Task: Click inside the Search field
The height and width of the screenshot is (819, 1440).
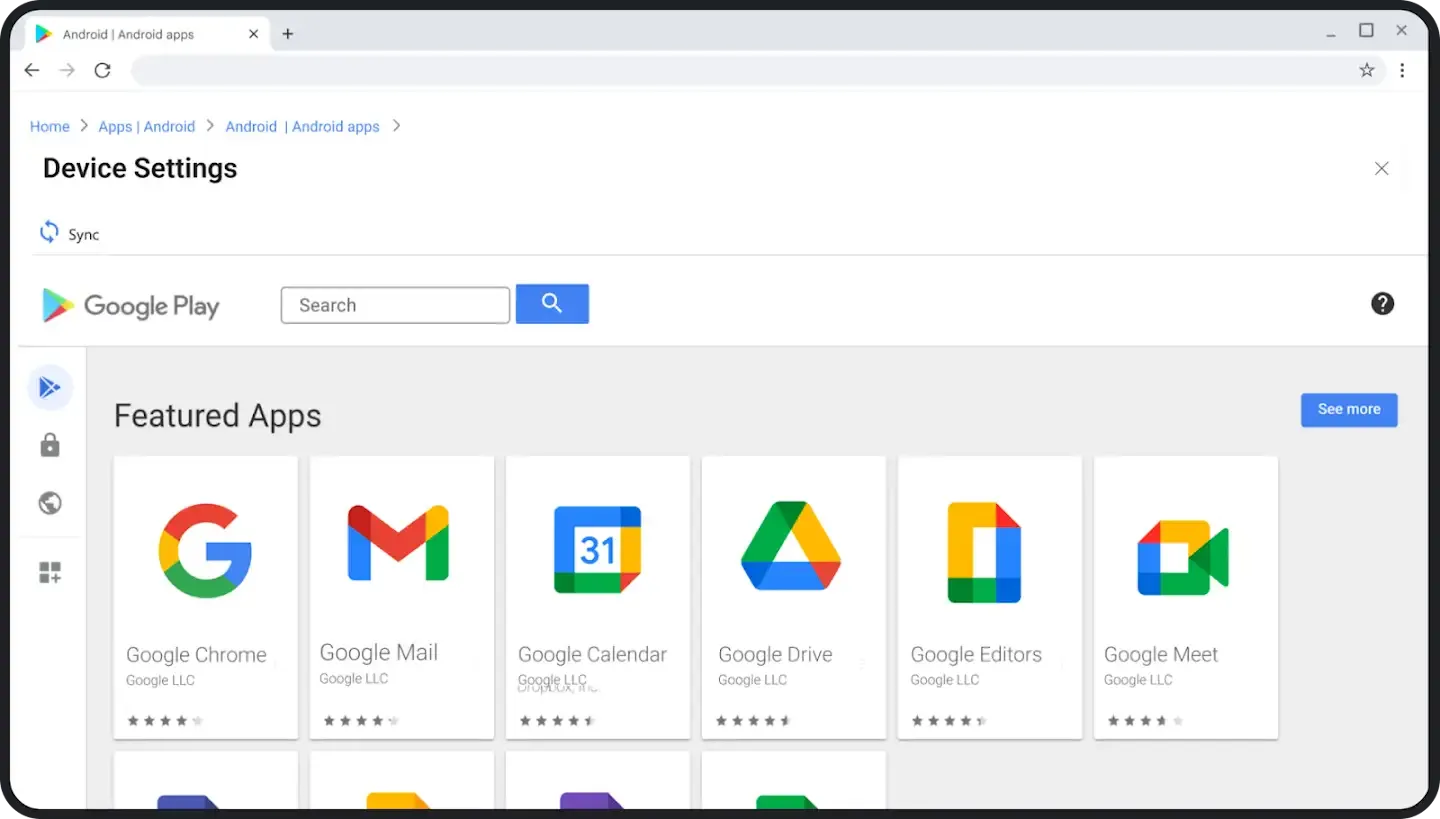Action: click(x=394, y=304)
